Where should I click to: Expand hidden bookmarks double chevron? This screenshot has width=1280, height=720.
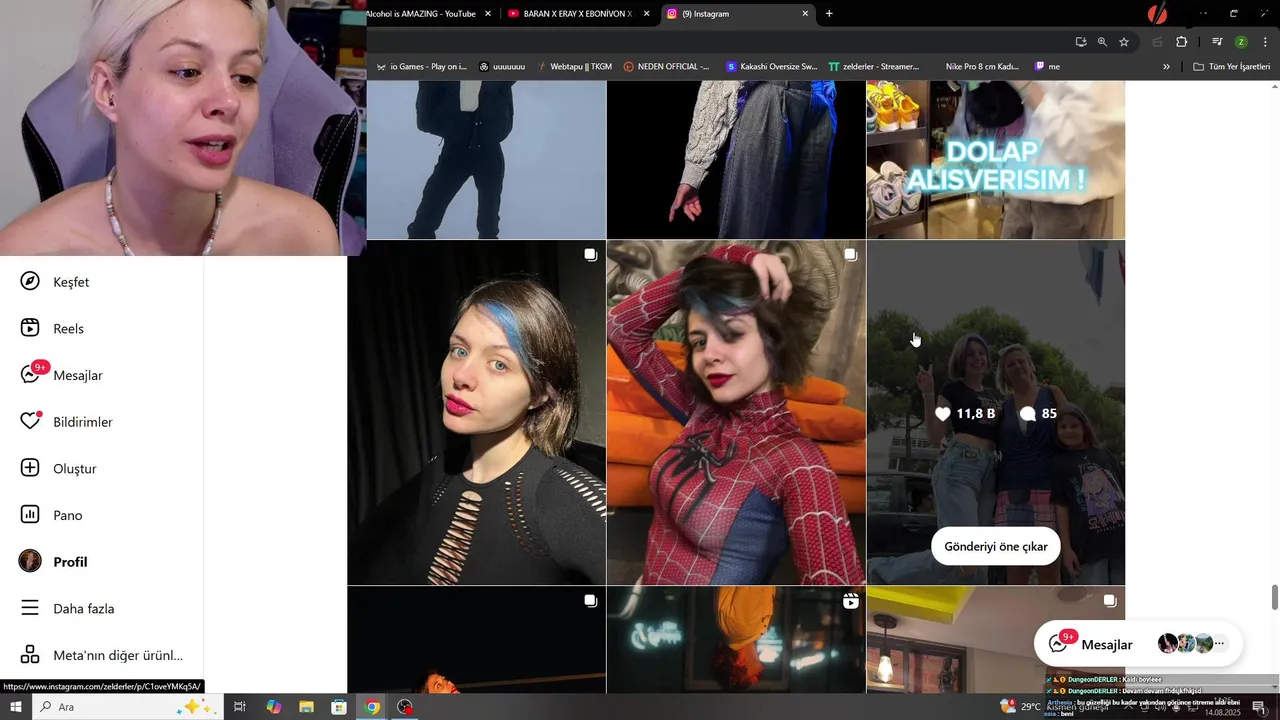point(1166,67)
